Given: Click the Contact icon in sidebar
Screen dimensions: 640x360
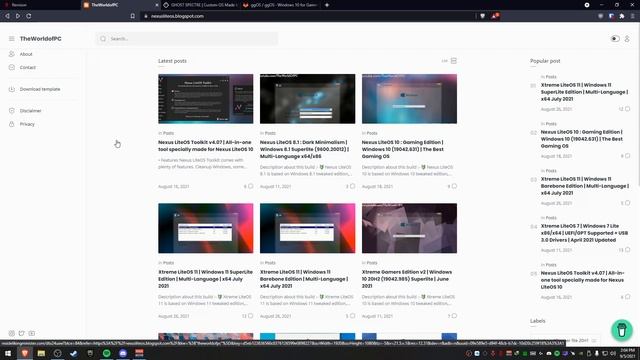Looking at the screenshot, I should (x=11, y=67).
